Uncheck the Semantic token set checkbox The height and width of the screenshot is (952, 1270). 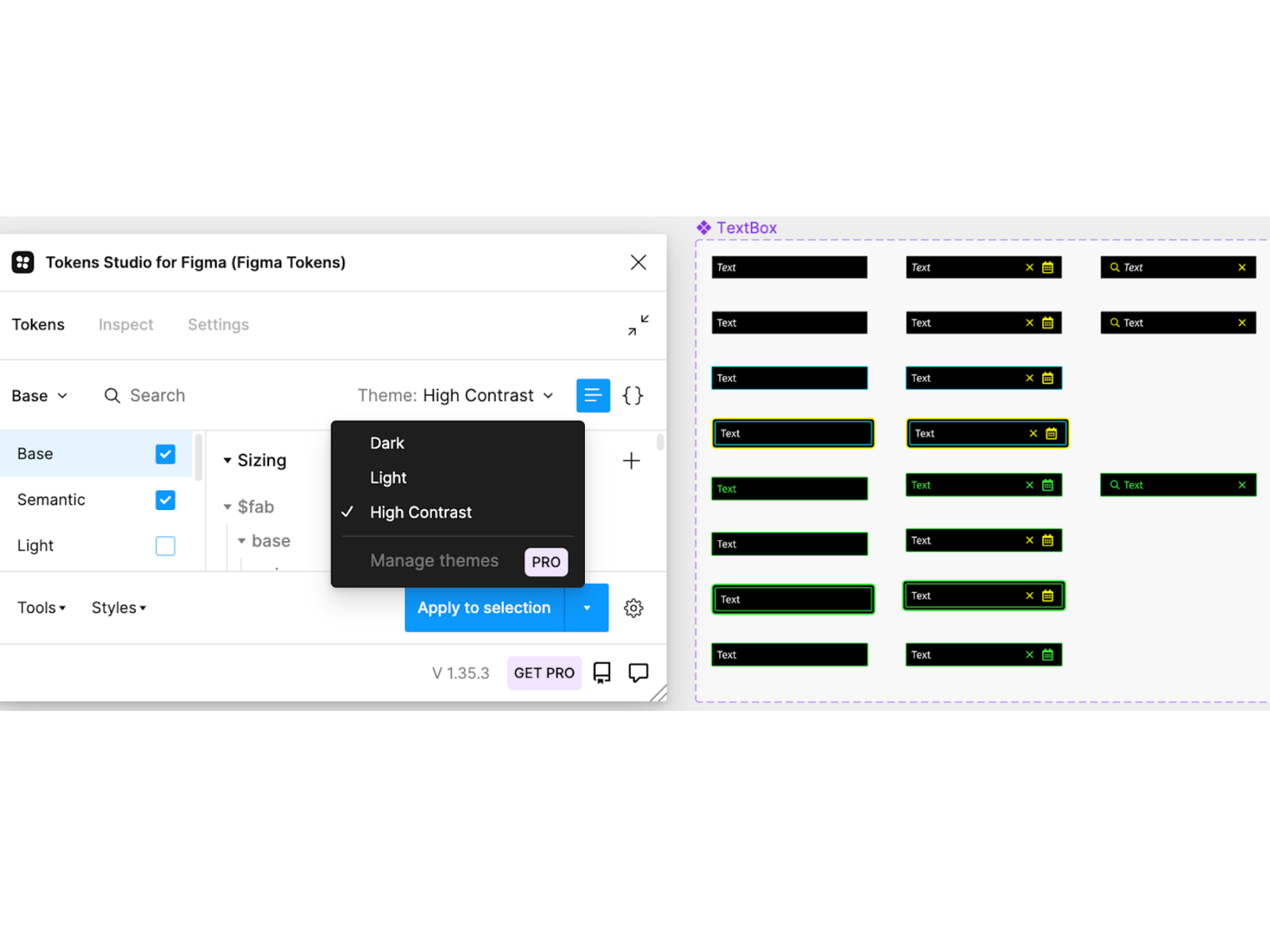[x=165, y=500]
